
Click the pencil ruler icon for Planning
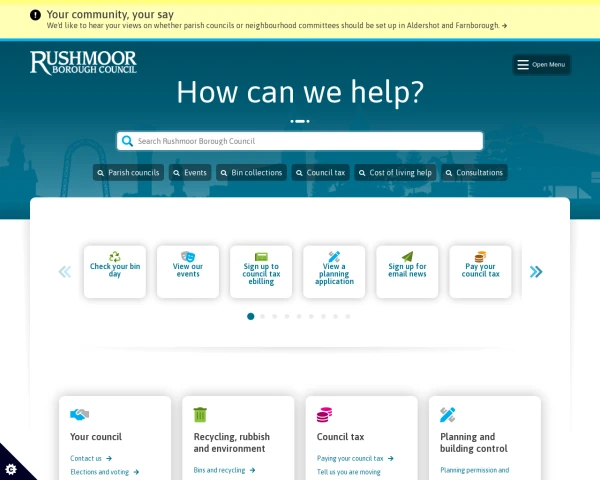click(448, 415)
